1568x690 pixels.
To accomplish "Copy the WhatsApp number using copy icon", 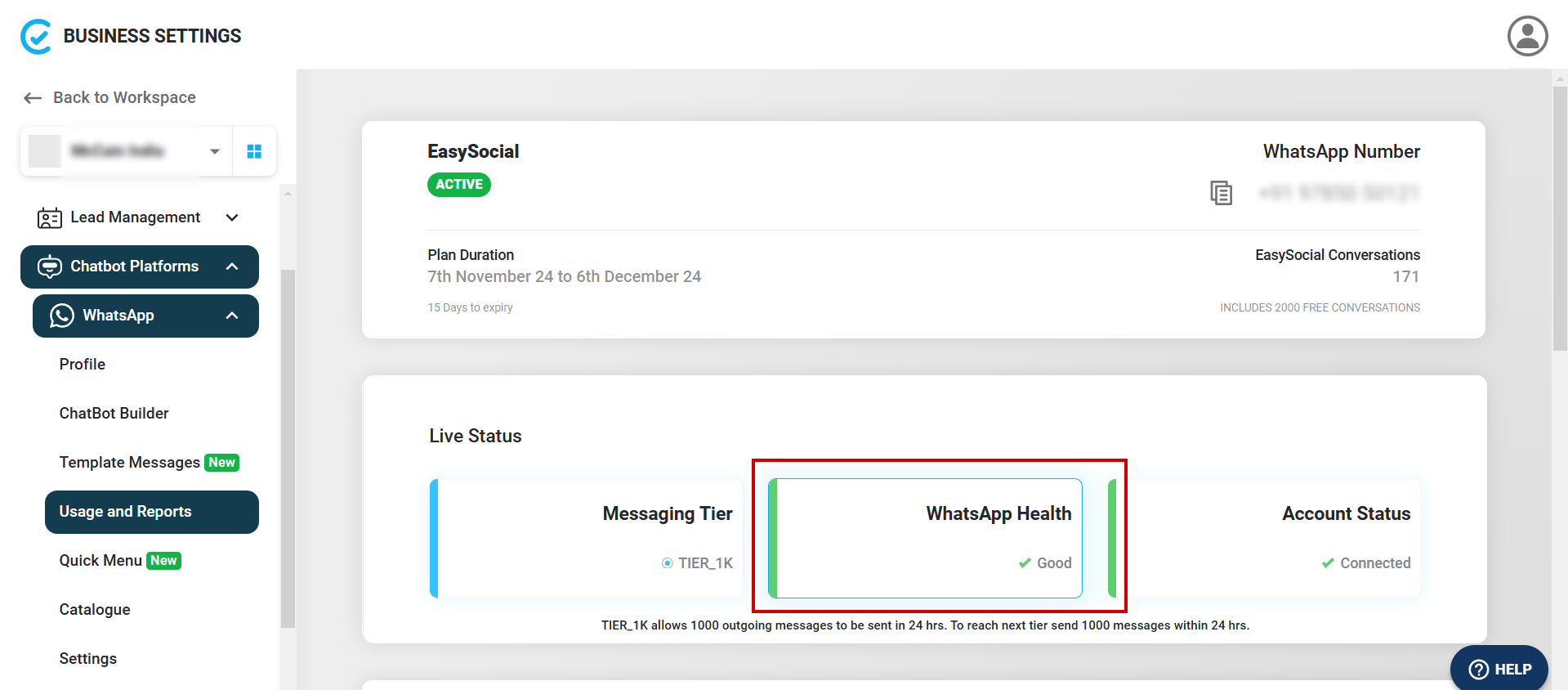I will click(x=1221, y=193).
